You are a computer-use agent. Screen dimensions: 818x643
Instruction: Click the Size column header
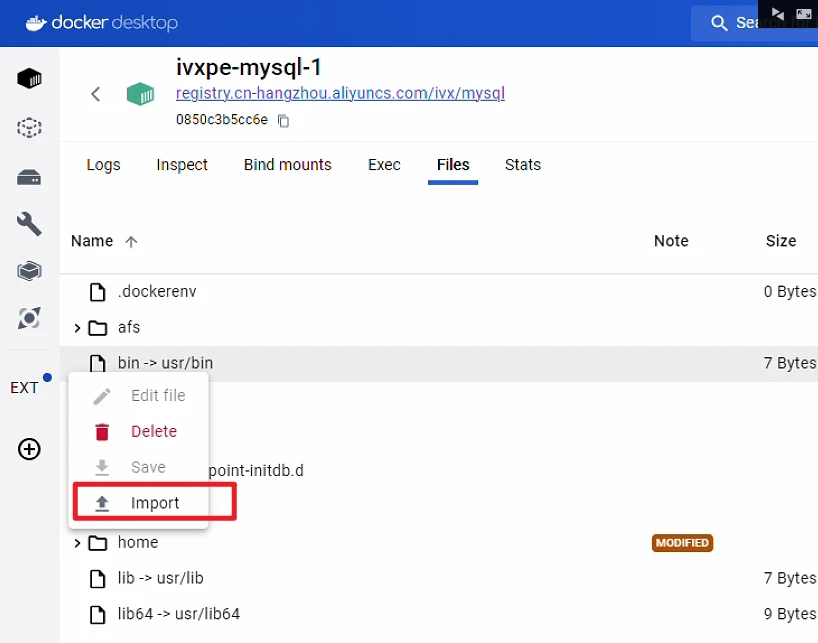(780, 241)
